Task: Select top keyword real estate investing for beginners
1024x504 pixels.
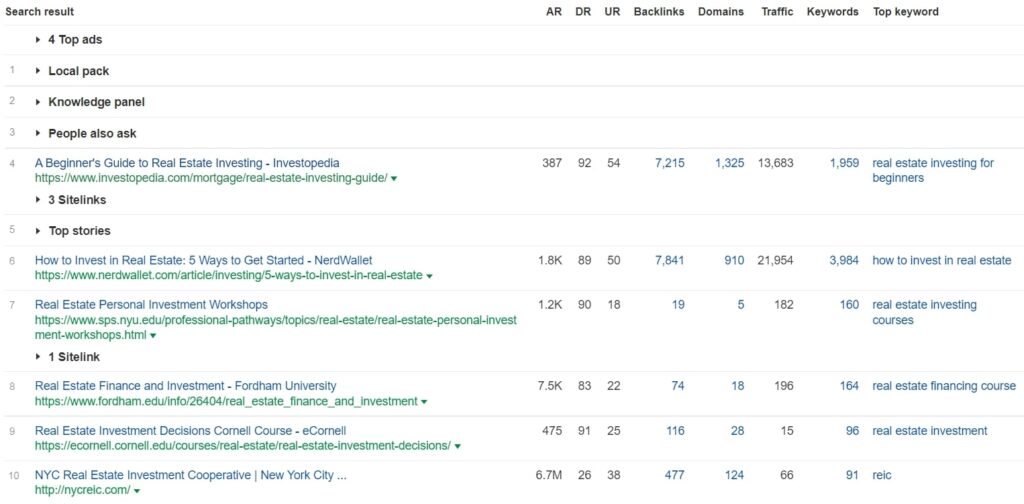Action: click(x=933, y=170)
